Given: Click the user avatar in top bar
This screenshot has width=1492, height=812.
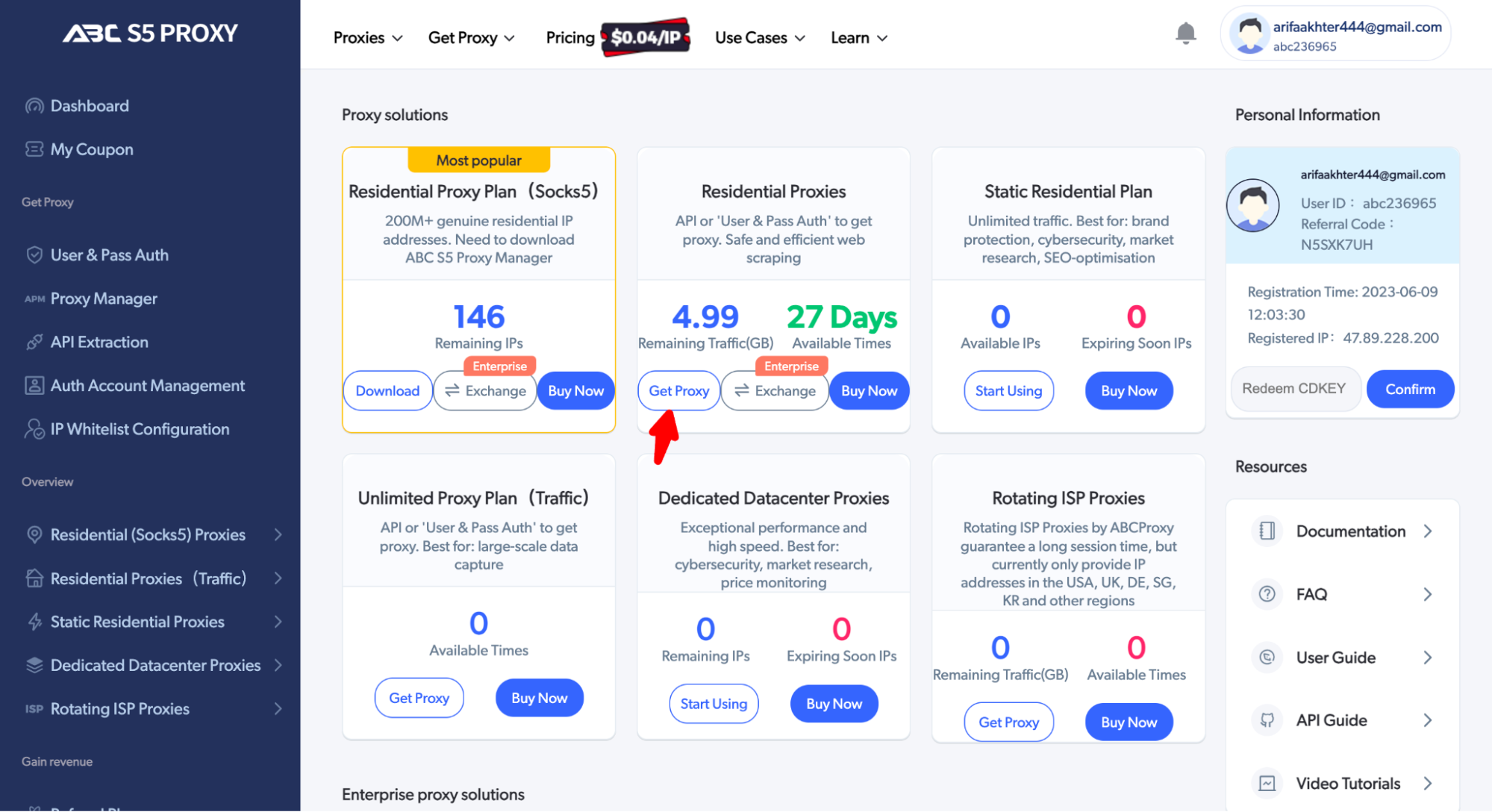Looking at the screenshot, I should pyautogui.click(x=1249, y=34).
